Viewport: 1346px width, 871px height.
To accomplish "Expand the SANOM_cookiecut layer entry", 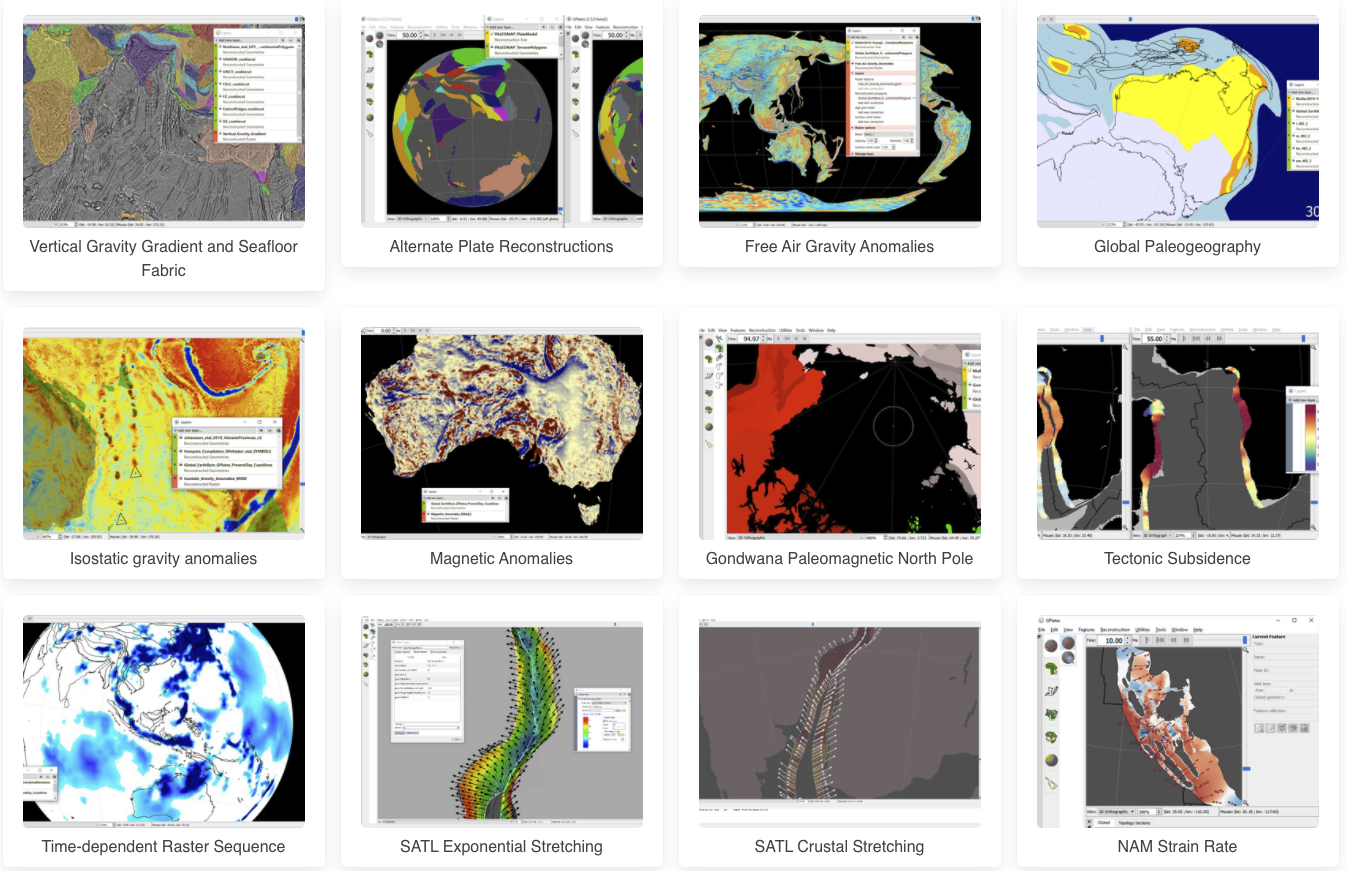I will (220, 59).
